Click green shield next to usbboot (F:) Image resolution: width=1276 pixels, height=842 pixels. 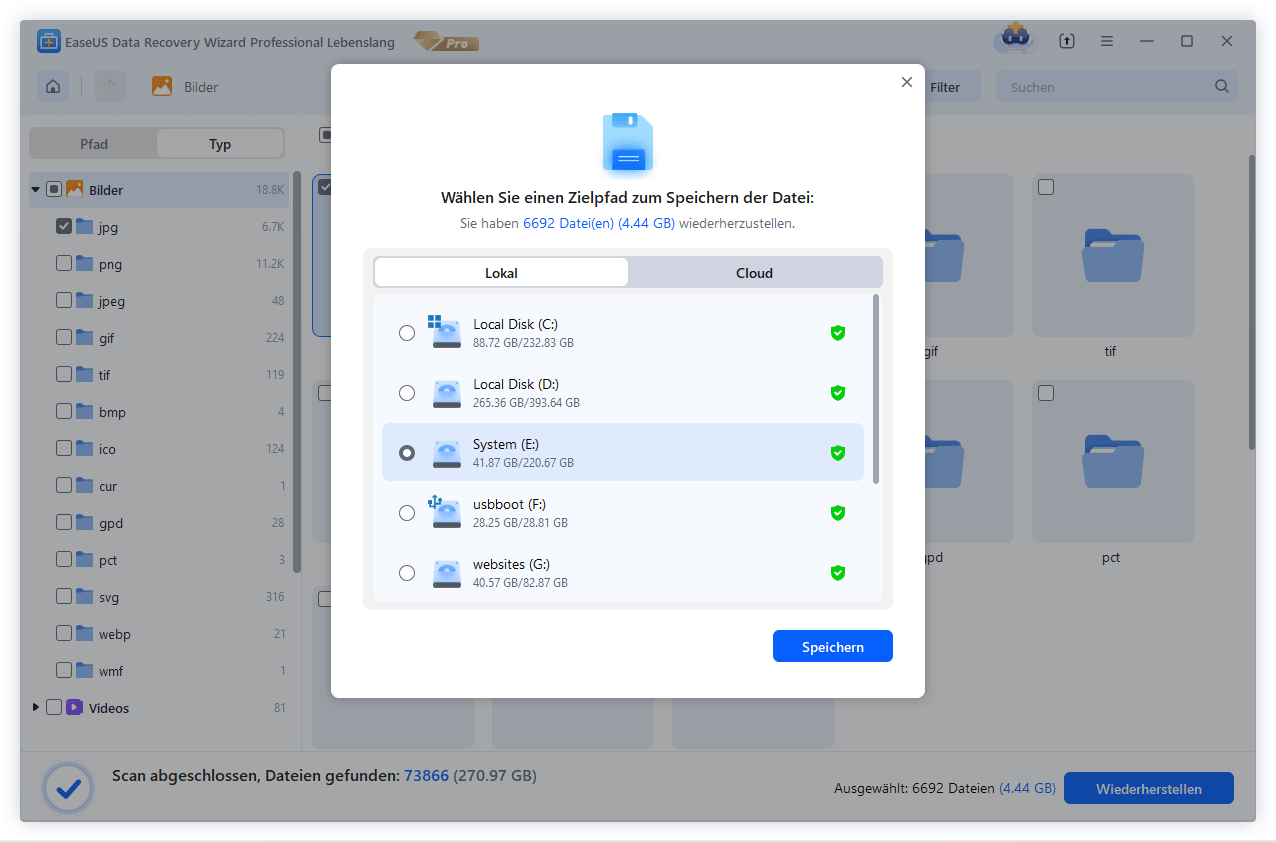(x=838, y=513)
